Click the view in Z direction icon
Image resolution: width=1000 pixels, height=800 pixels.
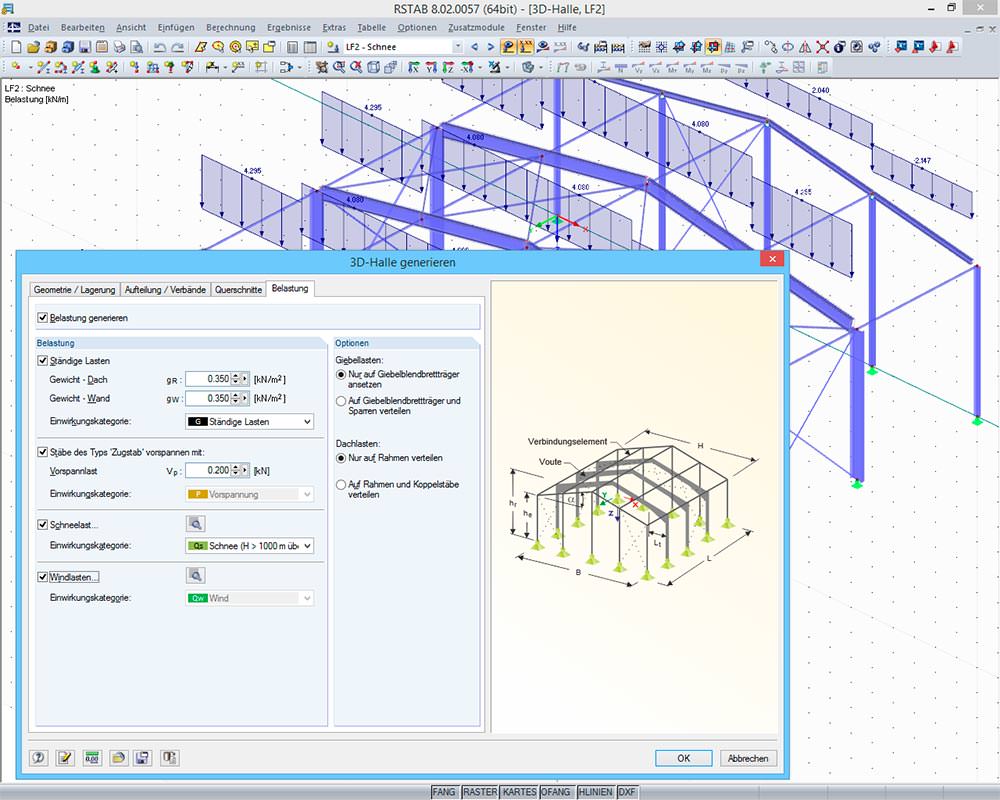click(448, 67)
